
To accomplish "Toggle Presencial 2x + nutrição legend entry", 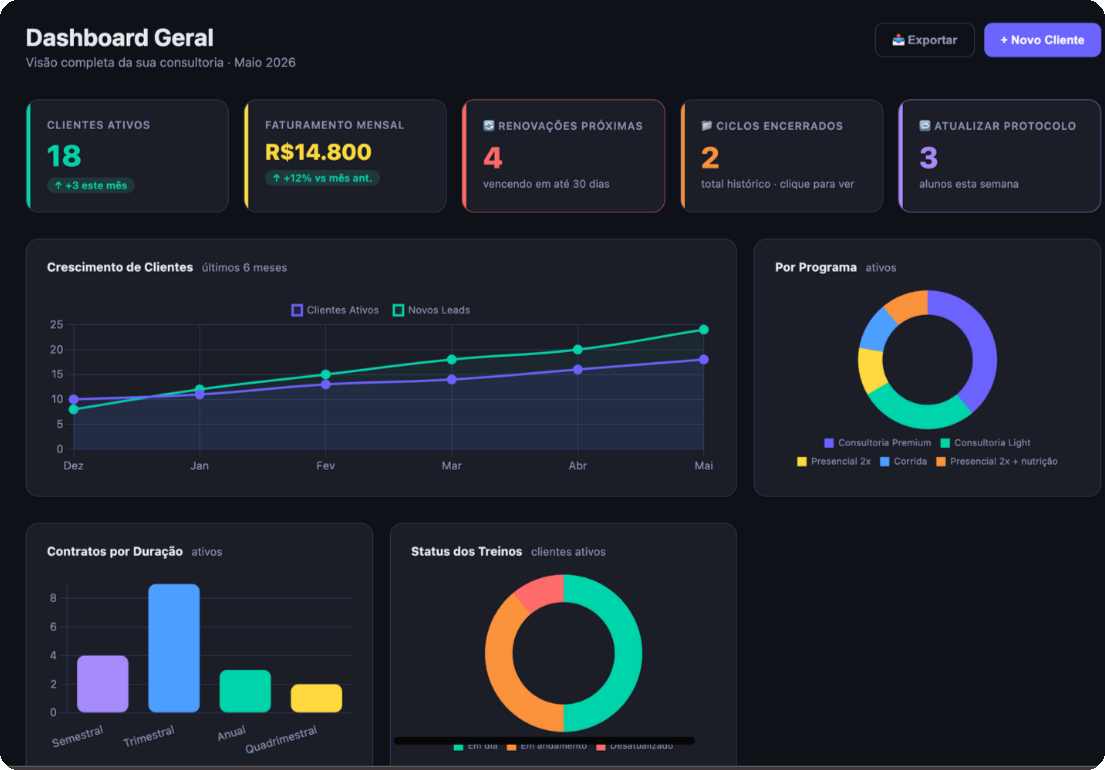I will pos(996,461).
